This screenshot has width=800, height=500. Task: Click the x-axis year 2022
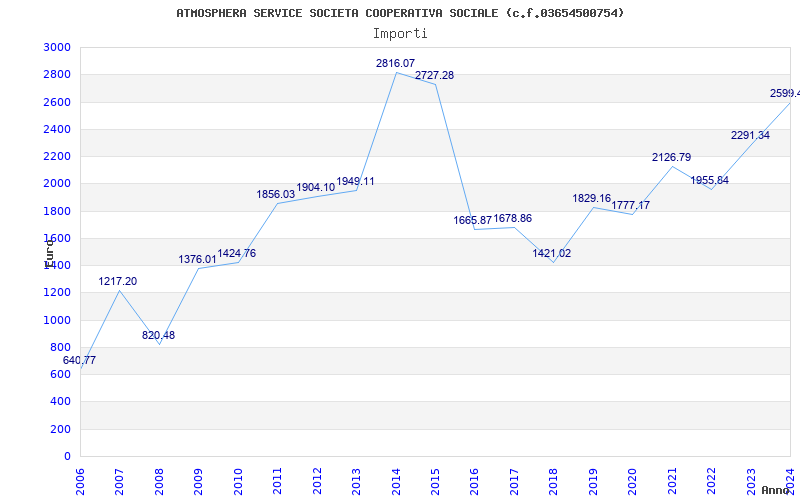(712, 482)
